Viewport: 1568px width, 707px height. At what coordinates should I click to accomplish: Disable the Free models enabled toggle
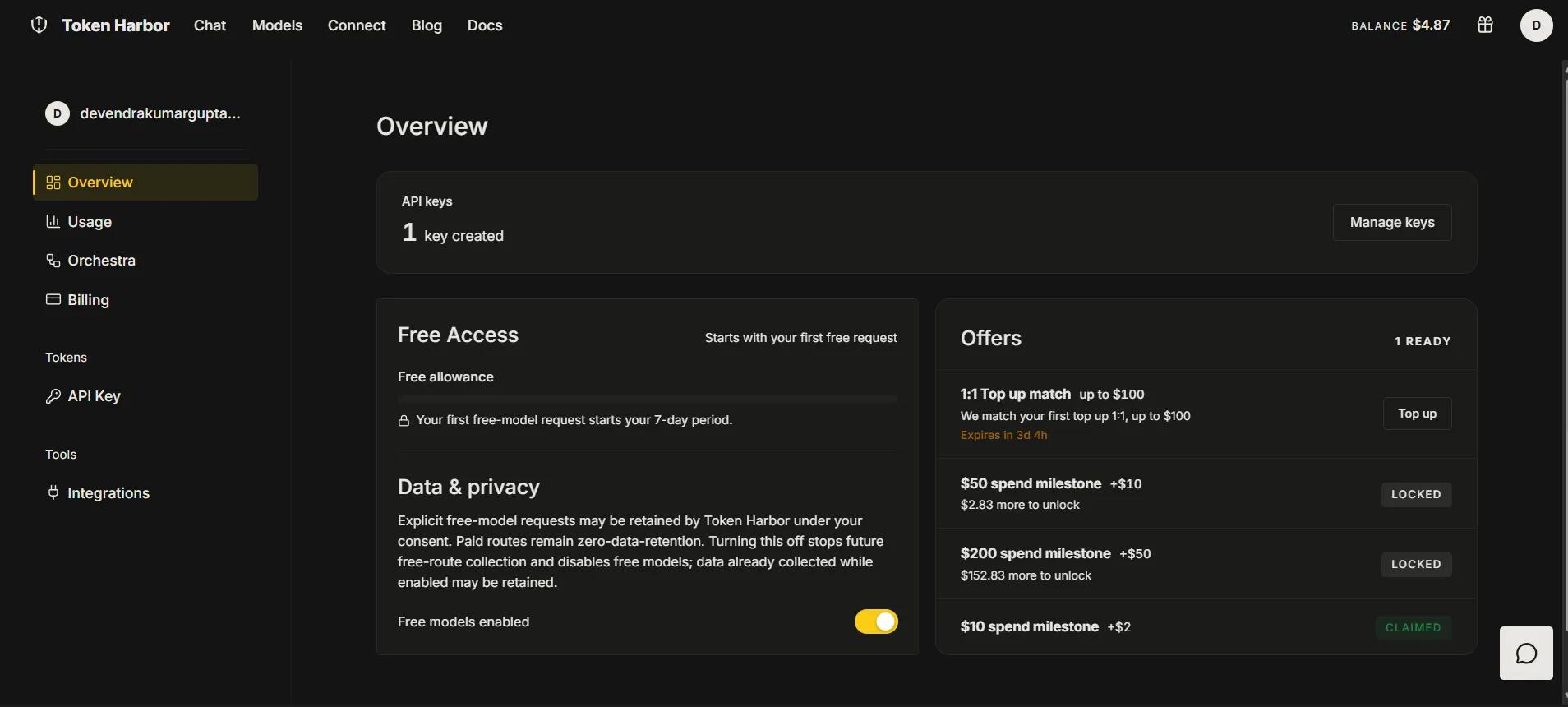coord(876,622)
